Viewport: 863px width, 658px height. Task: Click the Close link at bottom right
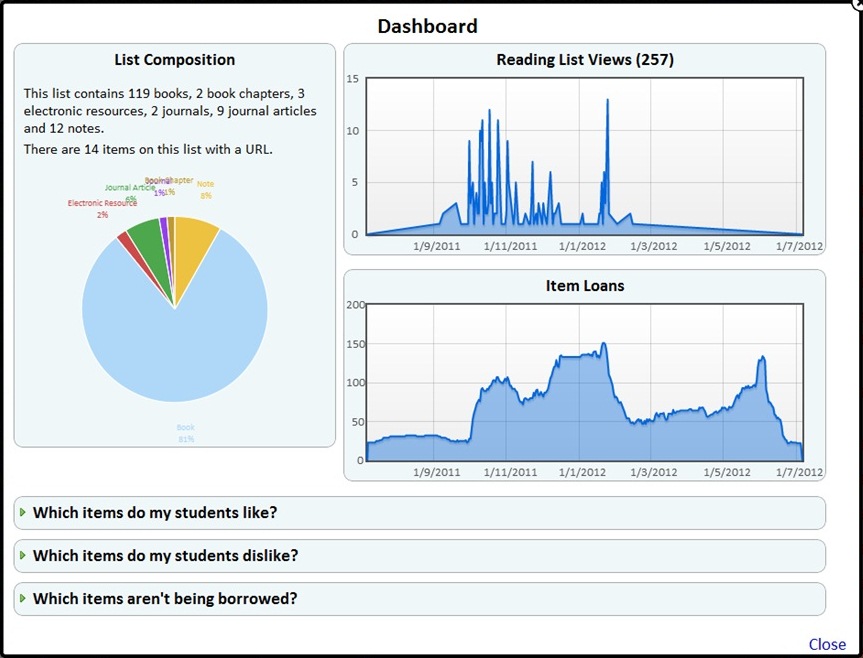(826, 644)
